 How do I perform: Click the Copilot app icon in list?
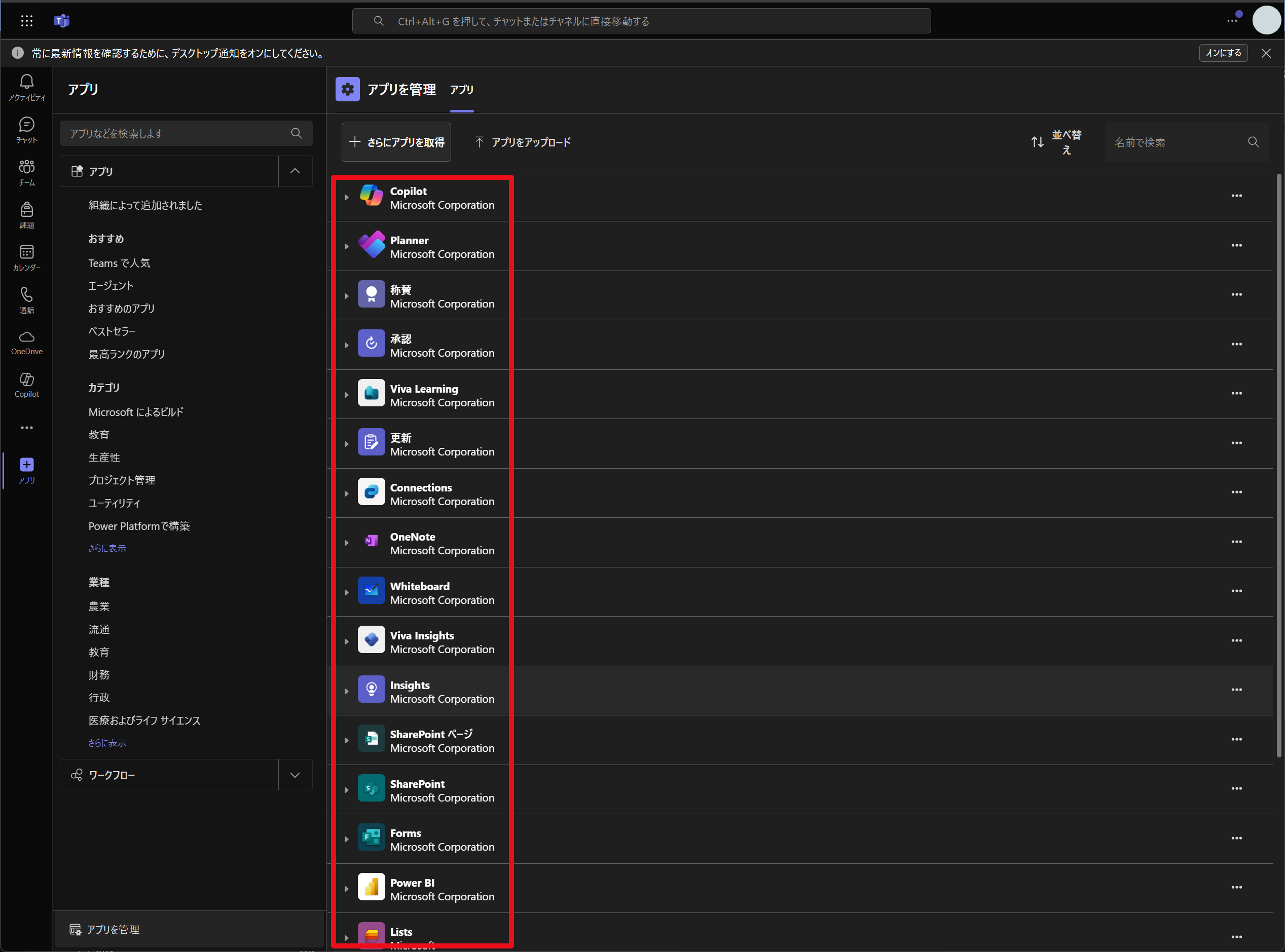coord(371,196)
